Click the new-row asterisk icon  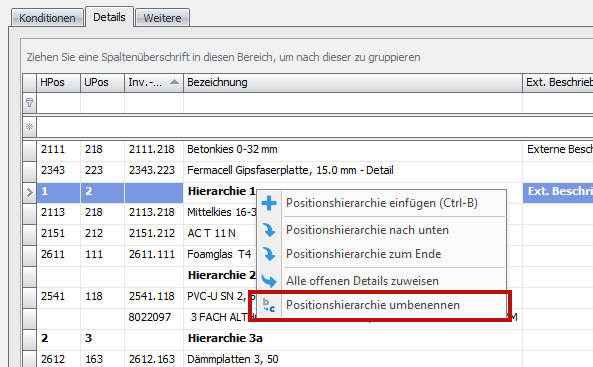tap(29, 127)
